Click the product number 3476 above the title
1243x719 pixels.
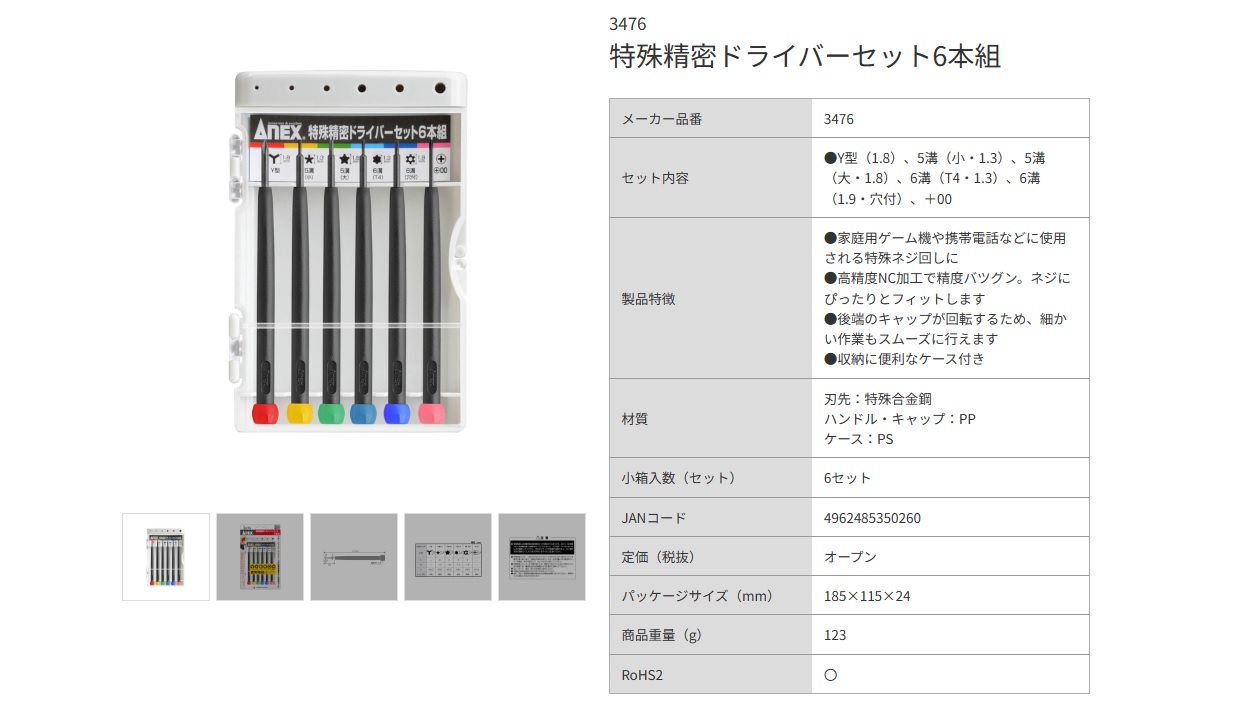click(x=628, y=24)
